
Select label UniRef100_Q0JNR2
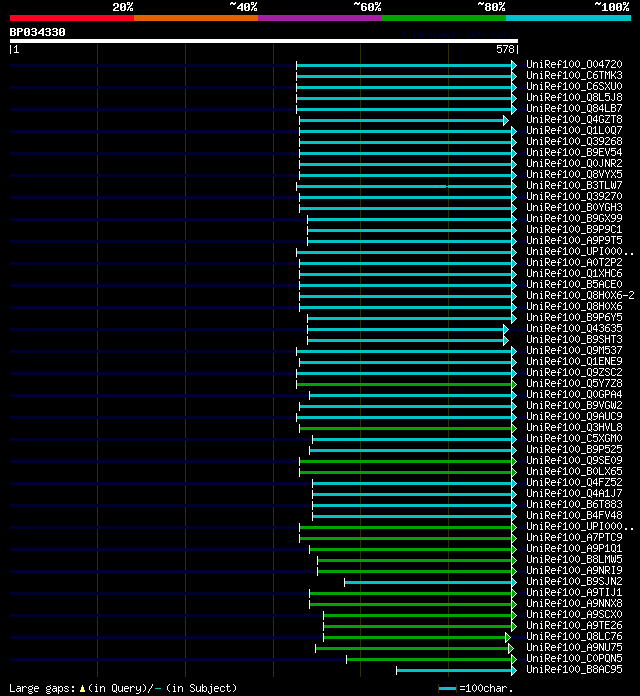click(574, 163)
